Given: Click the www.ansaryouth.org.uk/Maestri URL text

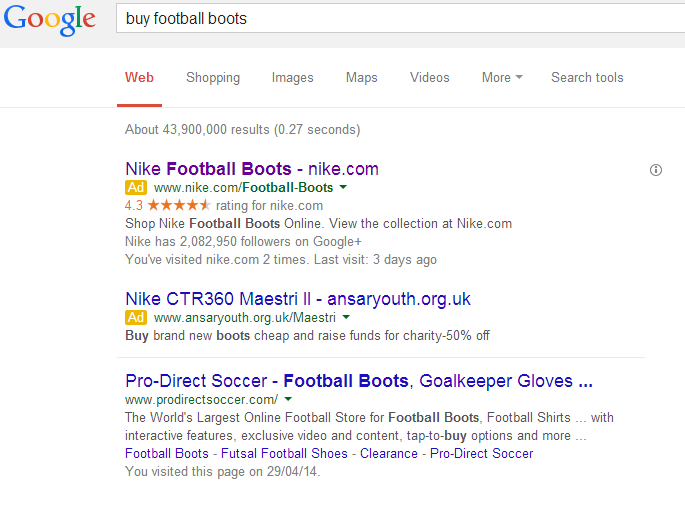Looking at the screenshot, I should [245, 318].
